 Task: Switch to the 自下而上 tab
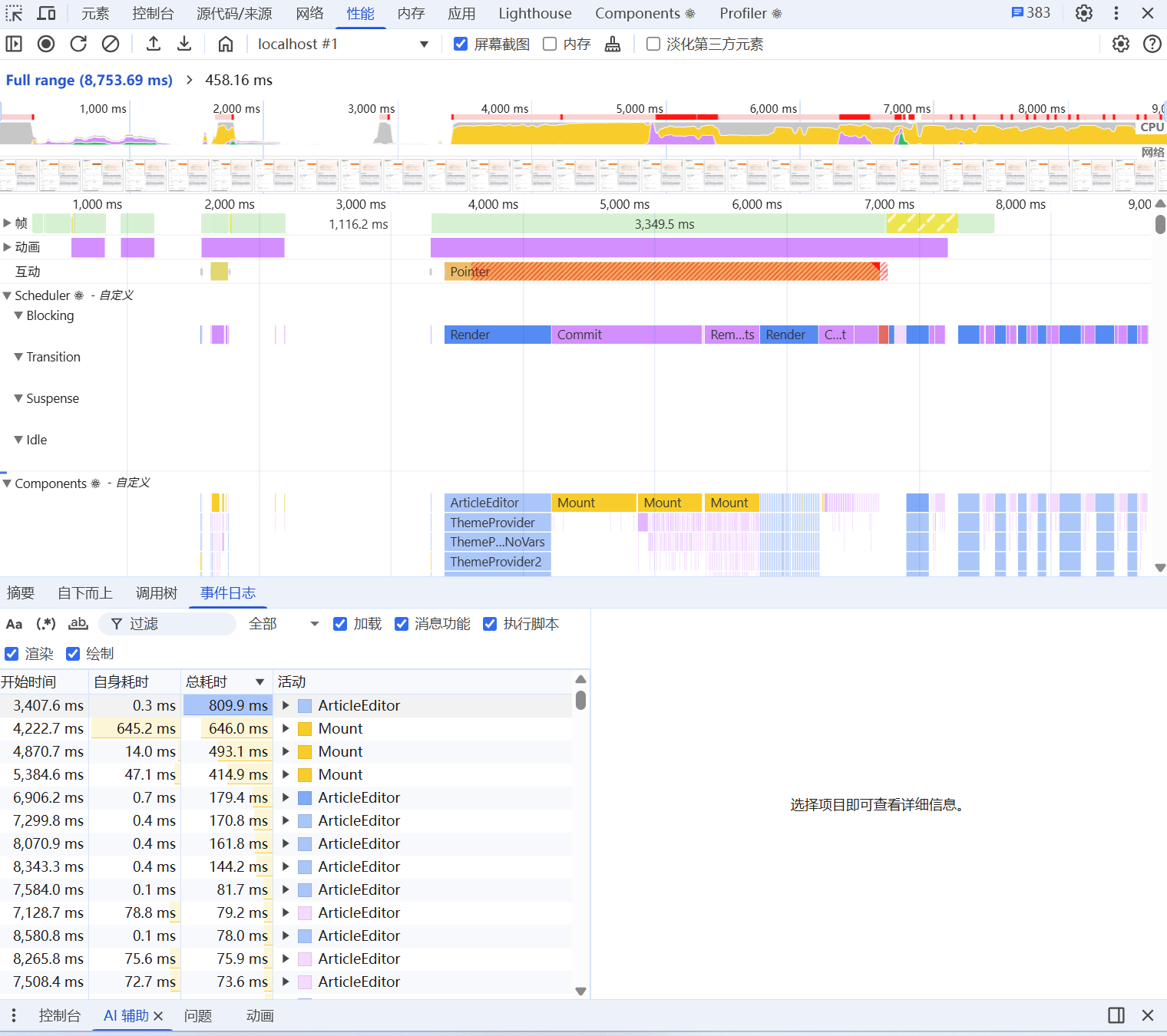(x=85, y=593)
